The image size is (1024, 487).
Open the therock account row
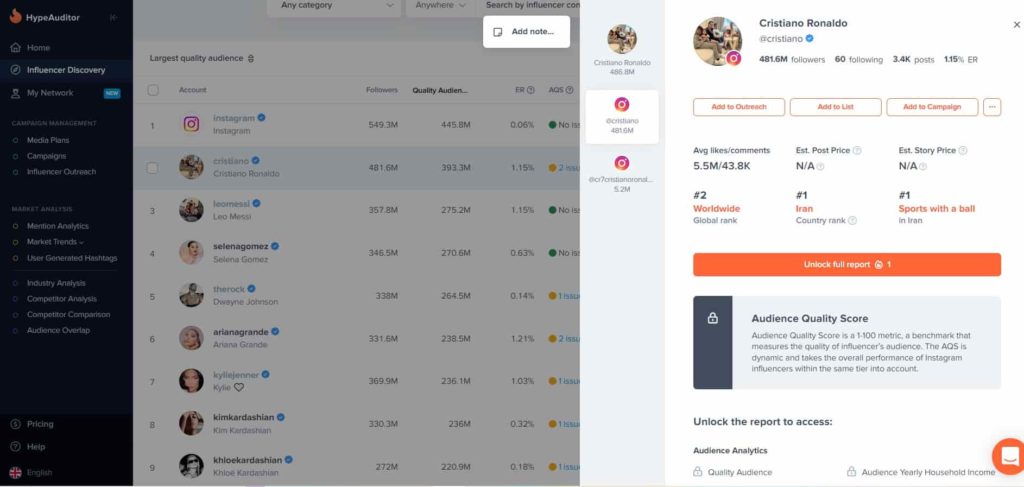coord(356,296)
